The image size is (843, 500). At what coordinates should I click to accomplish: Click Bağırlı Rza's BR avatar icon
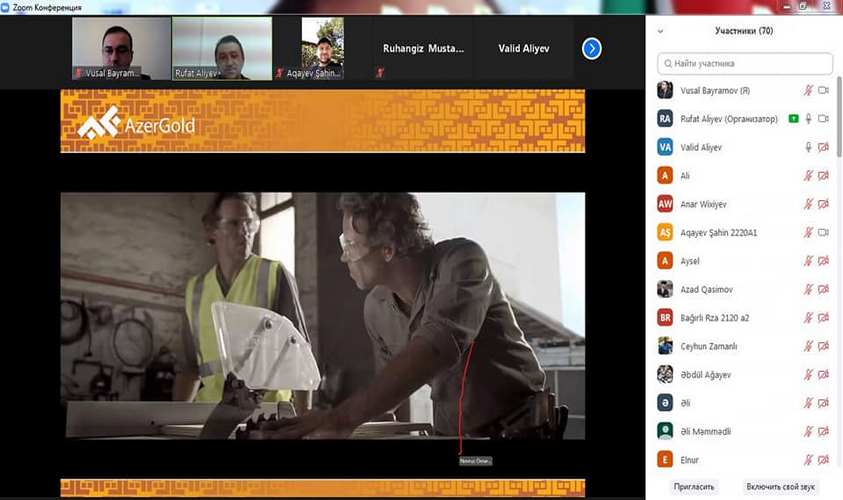665,317
